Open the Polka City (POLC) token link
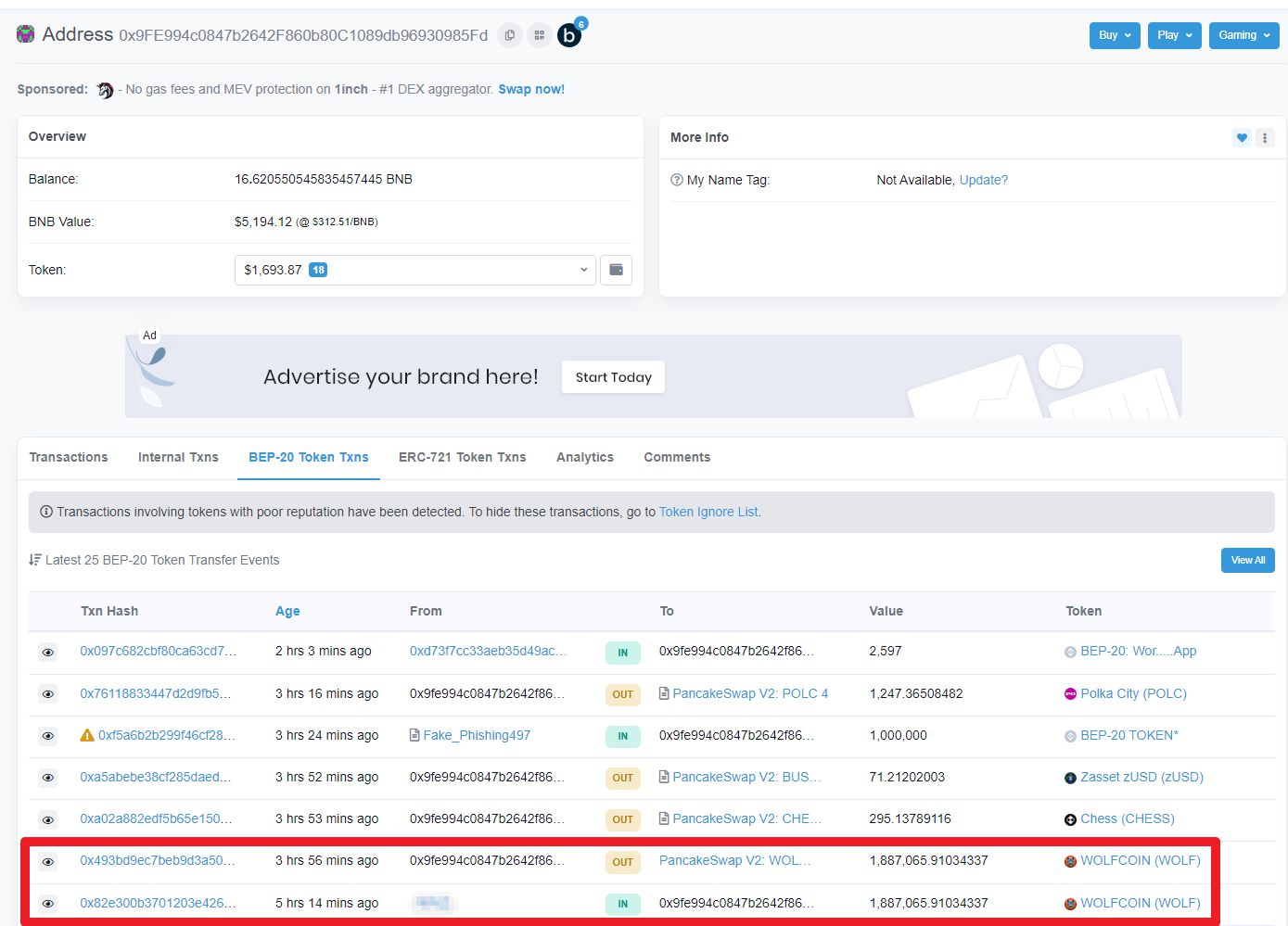The height and width of the screenshot is (926, 1288). point(1133,693)
